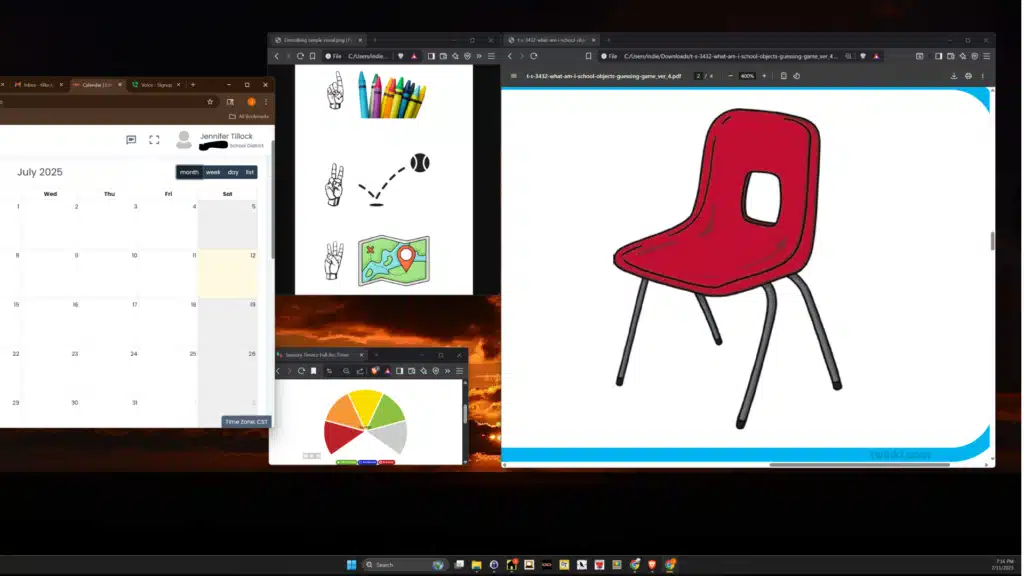The image size is (1024, 576).
Task: Open PDF zoom level 400% box
Action: (x=747, y=76)
